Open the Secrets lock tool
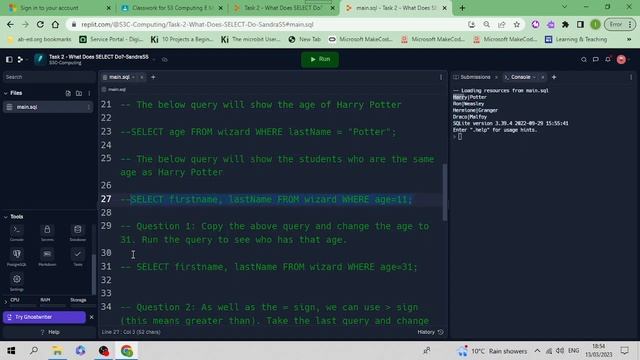The width and height of the screenshot is (640, 360). [47, 233]
